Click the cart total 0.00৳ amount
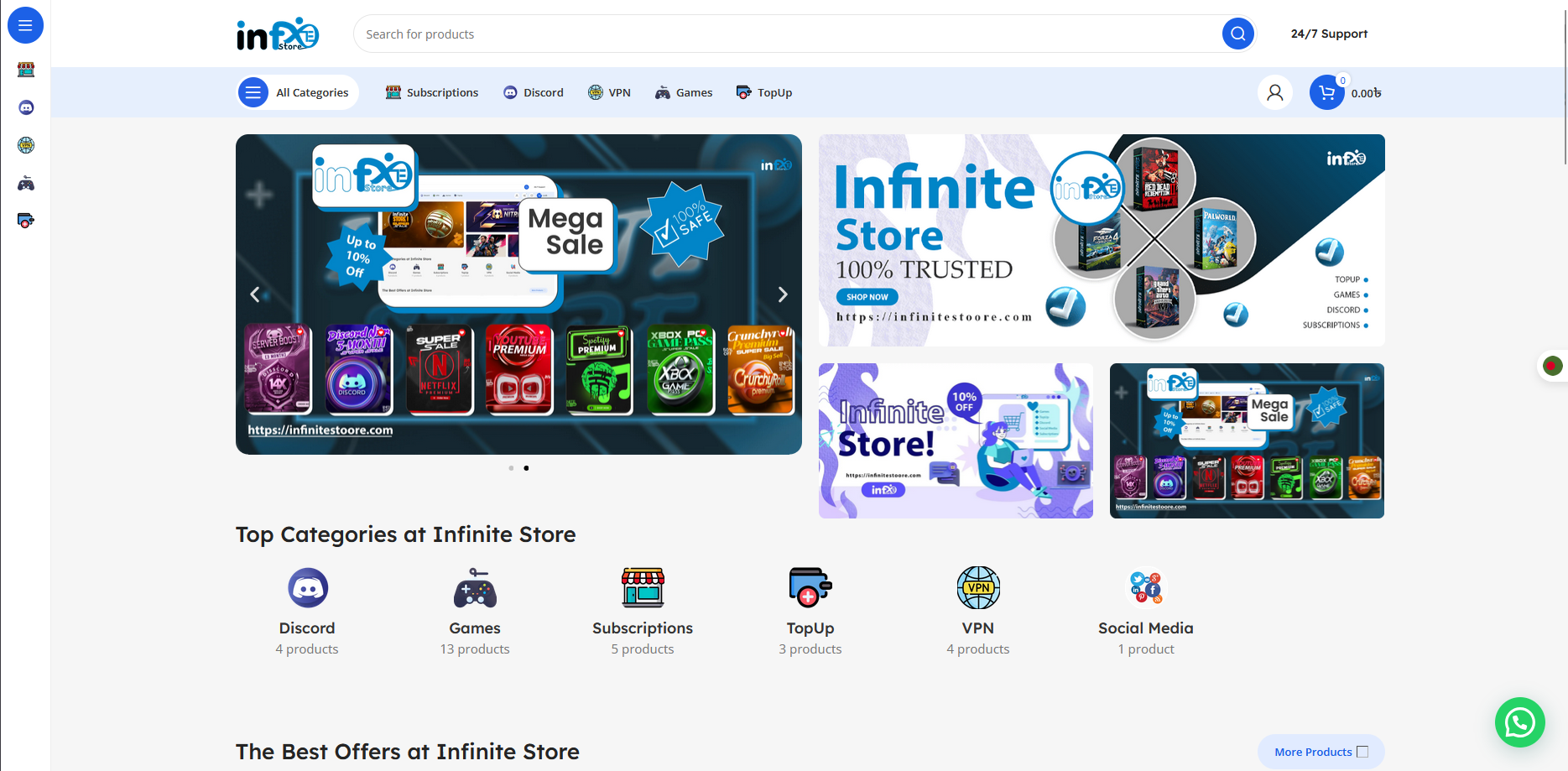 tap(1366, 93)
